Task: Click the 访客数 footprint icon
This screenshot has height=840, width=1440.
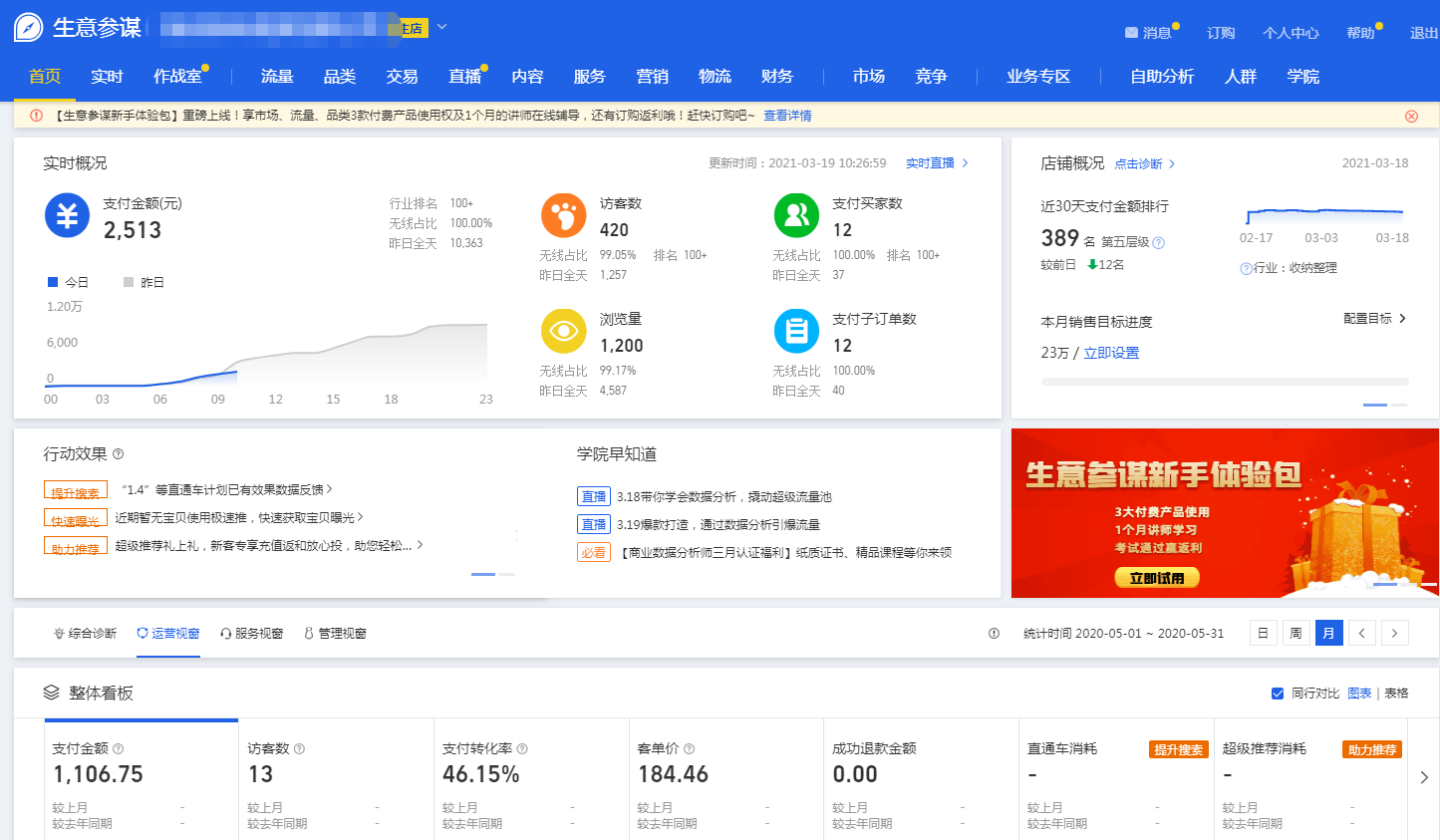Action: [564, 215]
